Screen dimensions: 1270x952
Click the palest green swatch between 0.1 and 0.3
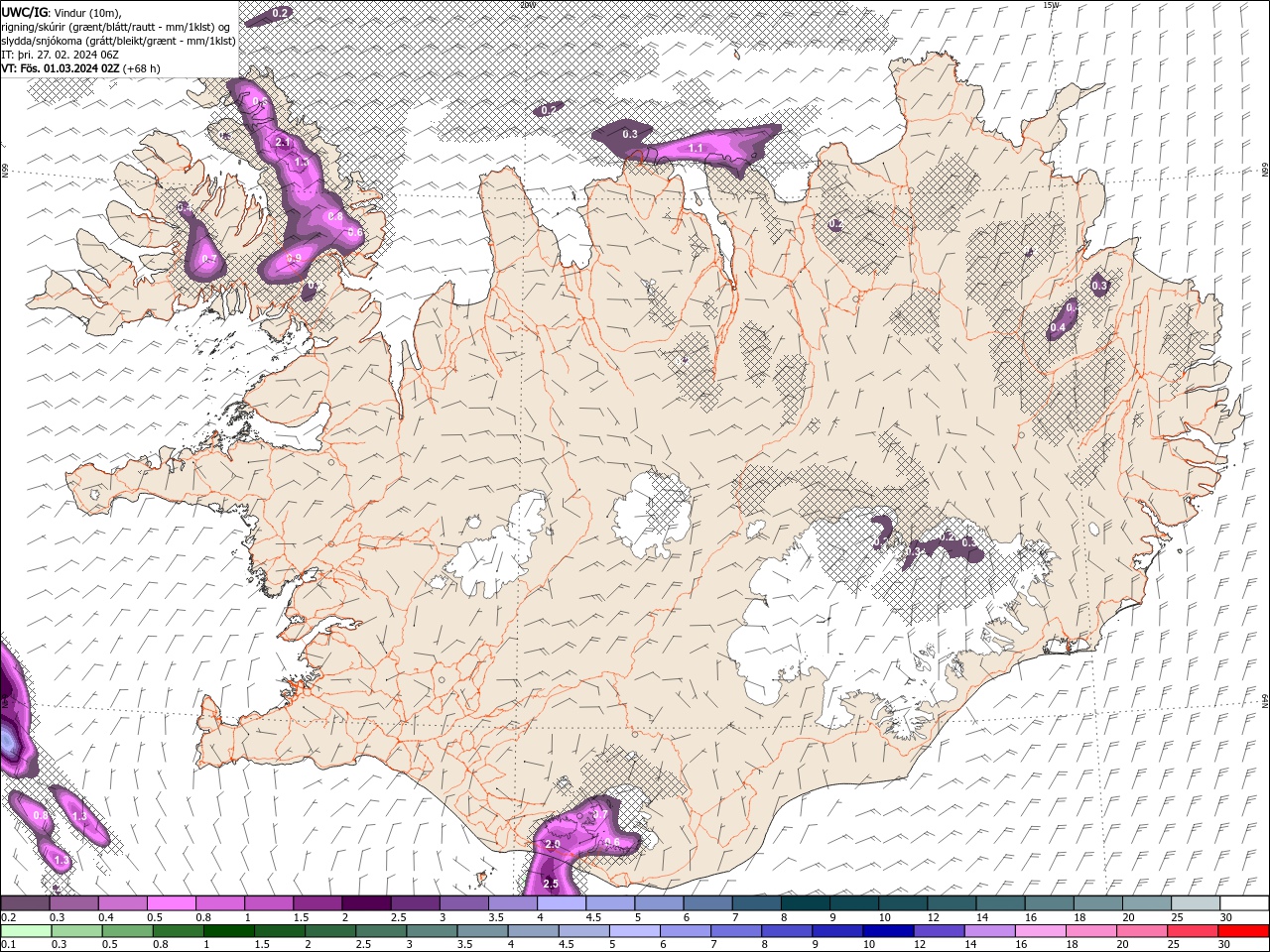click(x=26, y=931)
